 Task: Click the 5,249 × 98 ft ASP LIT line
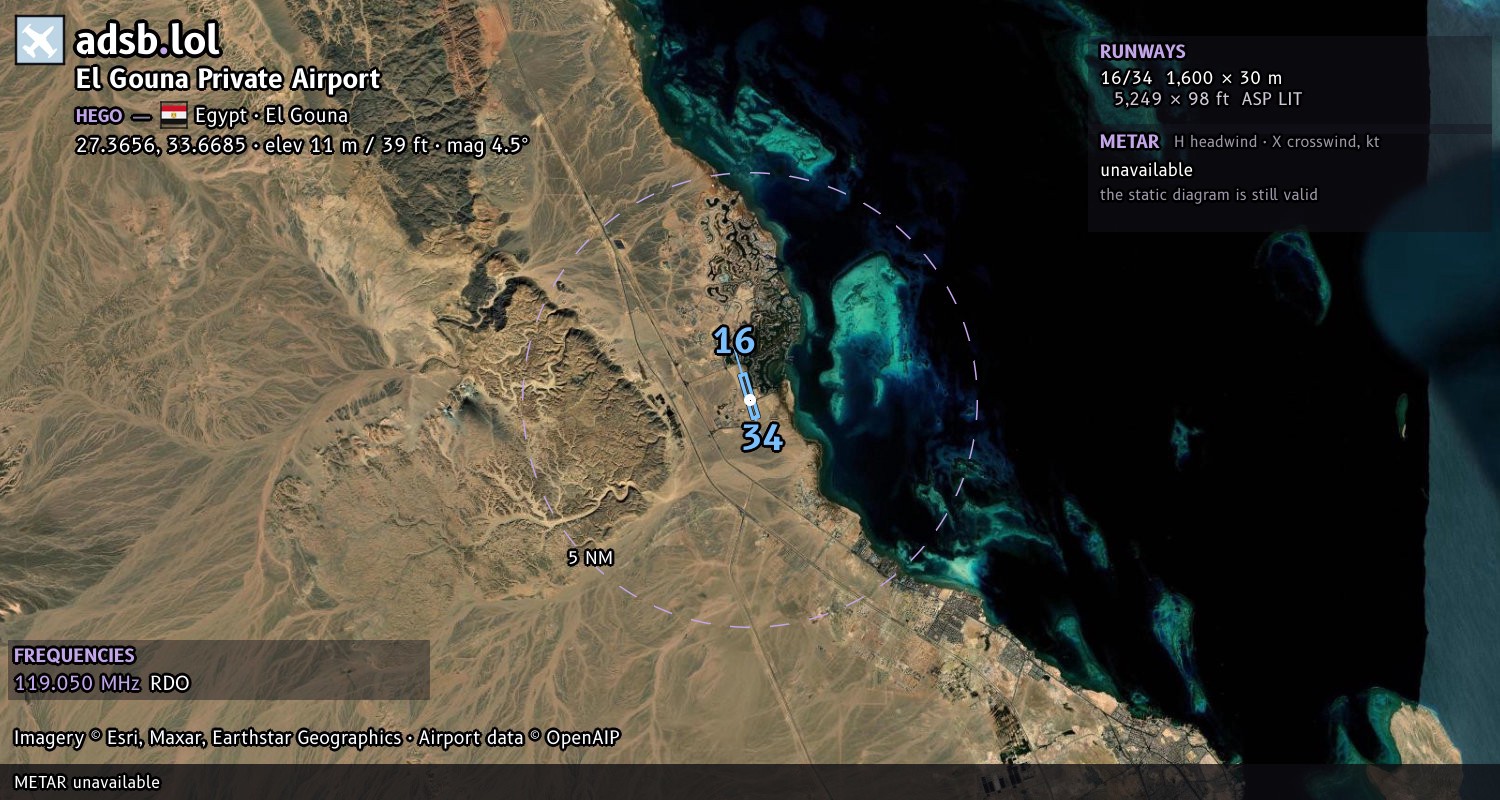click(x=1208, y=99)
